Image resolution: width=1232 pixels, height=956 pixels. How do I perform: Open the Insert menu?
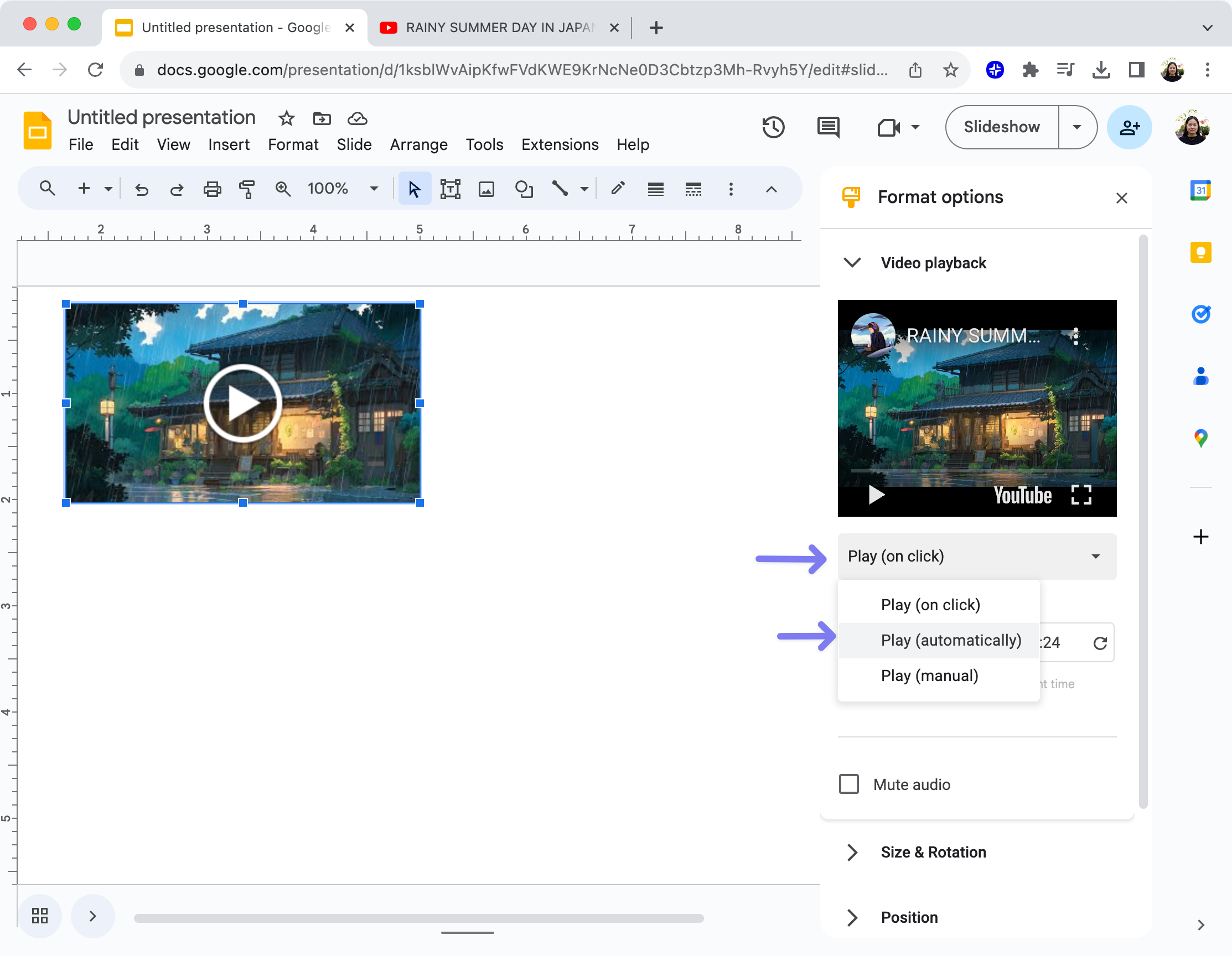click(x=229, y=144)
